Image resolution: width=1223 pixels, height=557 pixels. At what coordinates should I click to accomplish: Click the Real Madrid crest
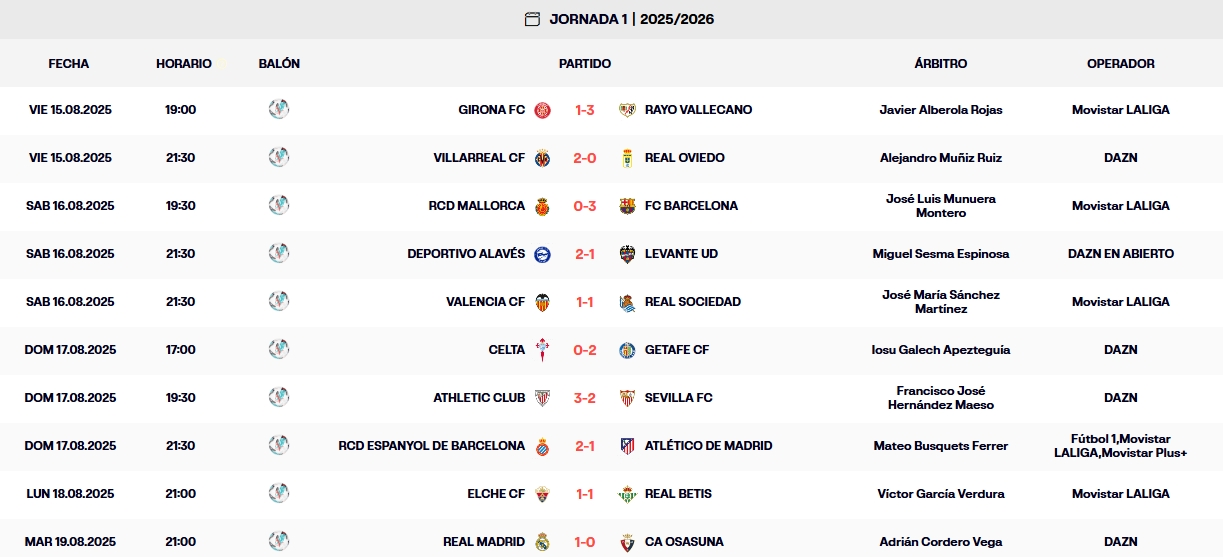(543, 542)
